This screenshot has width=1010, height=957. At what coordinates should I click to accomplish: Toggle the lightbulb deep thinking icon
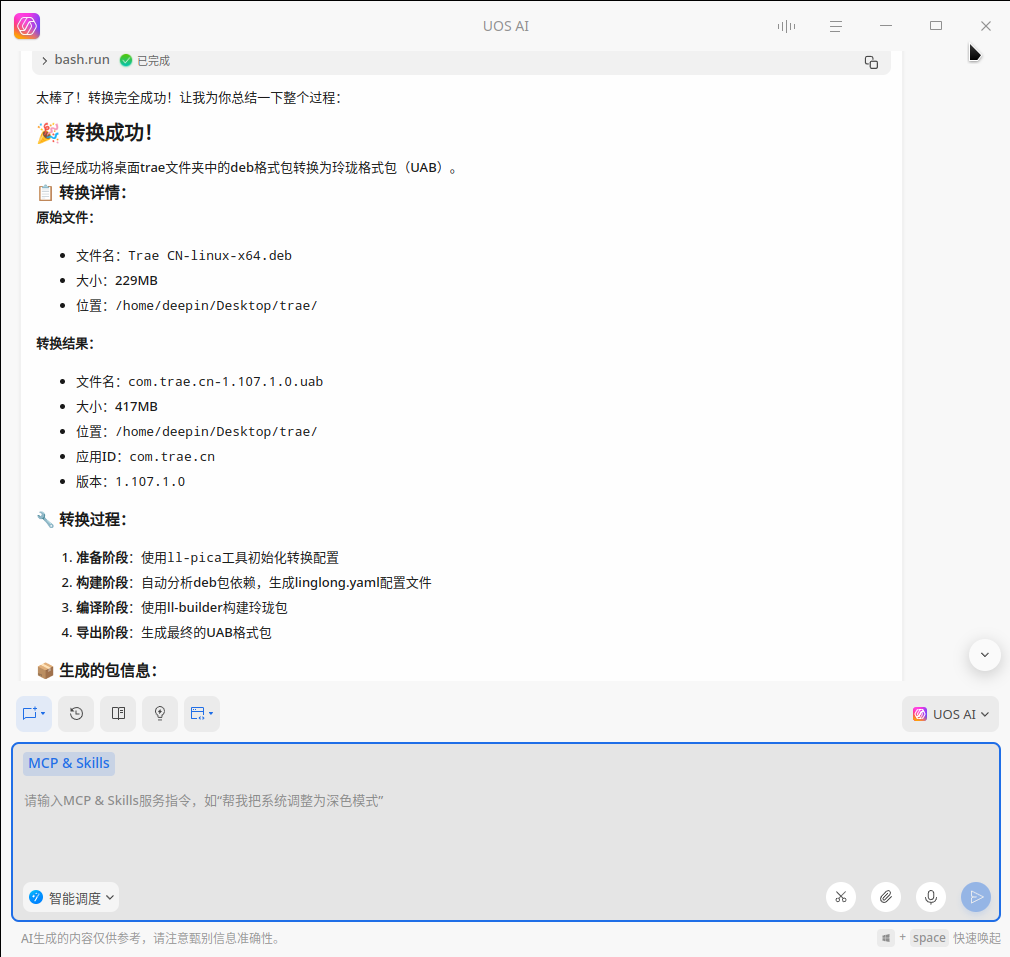pos(160,714)
